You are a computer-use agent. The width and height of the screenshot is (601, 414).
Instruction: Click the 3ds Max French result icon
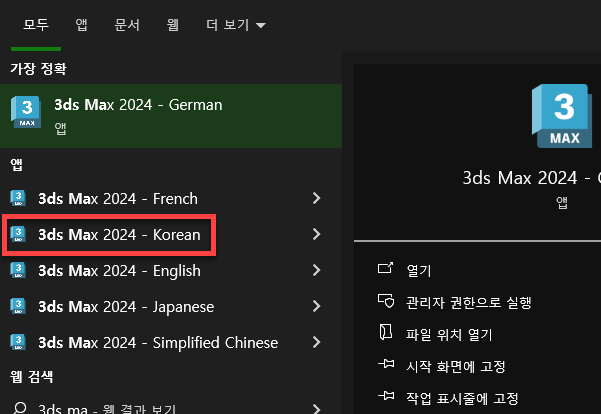pos(18,198)
